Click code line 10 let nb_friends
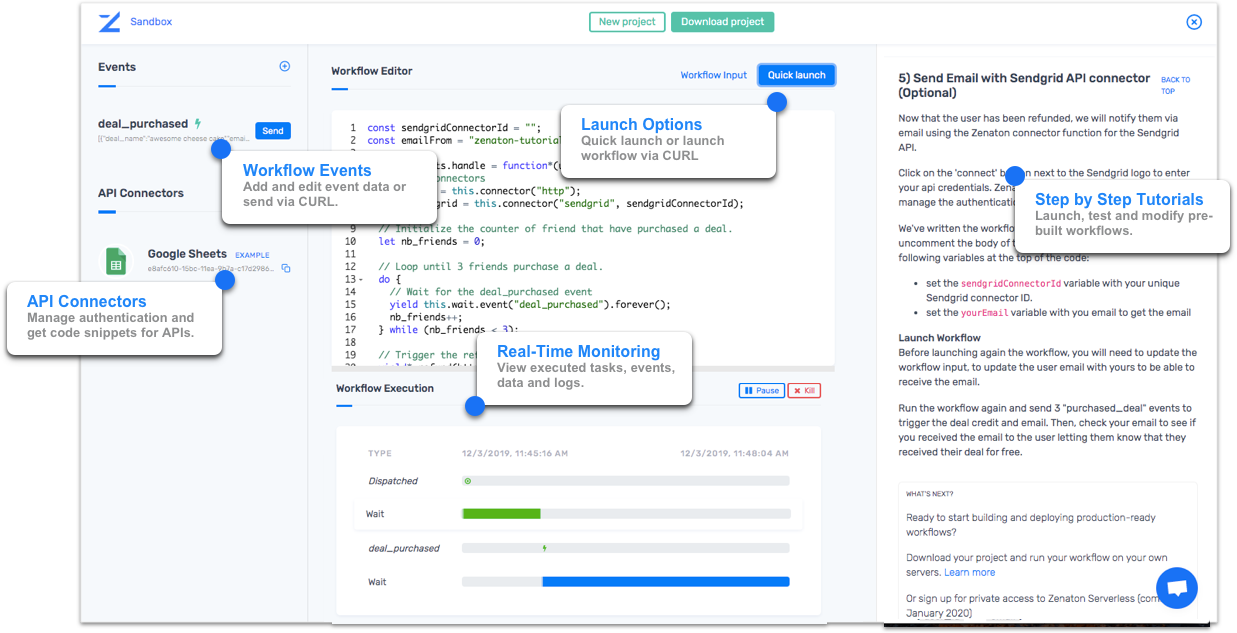 (x=431, y=241)
